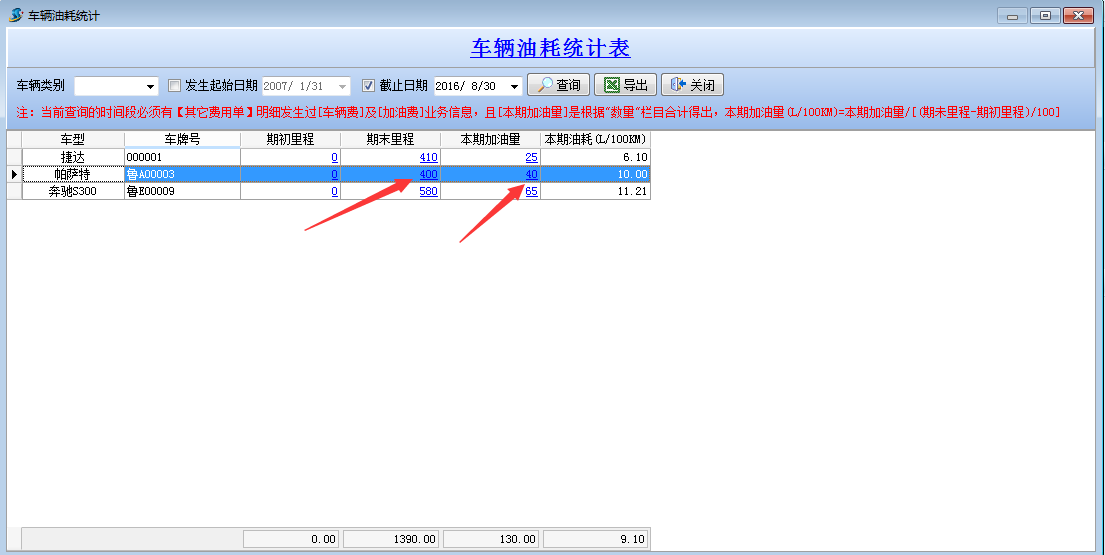
Task: Click the 导出 Excel export button
Action: pos(625,86)
